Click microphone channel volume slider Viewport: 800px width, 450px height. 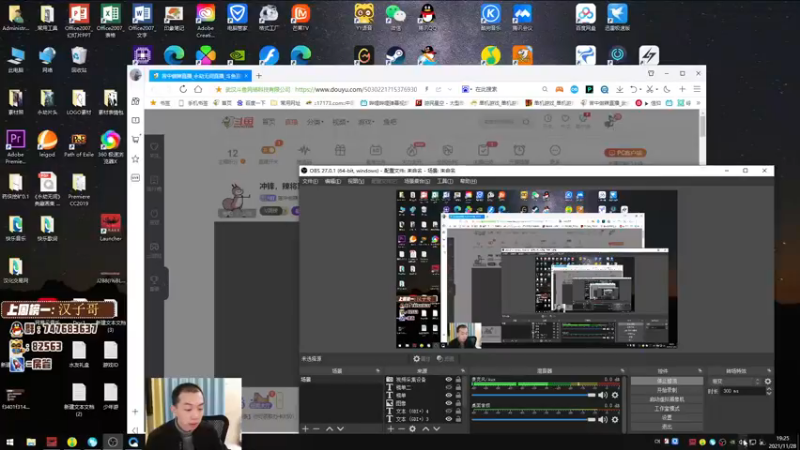pyautogui.click(x=533, y=395)
